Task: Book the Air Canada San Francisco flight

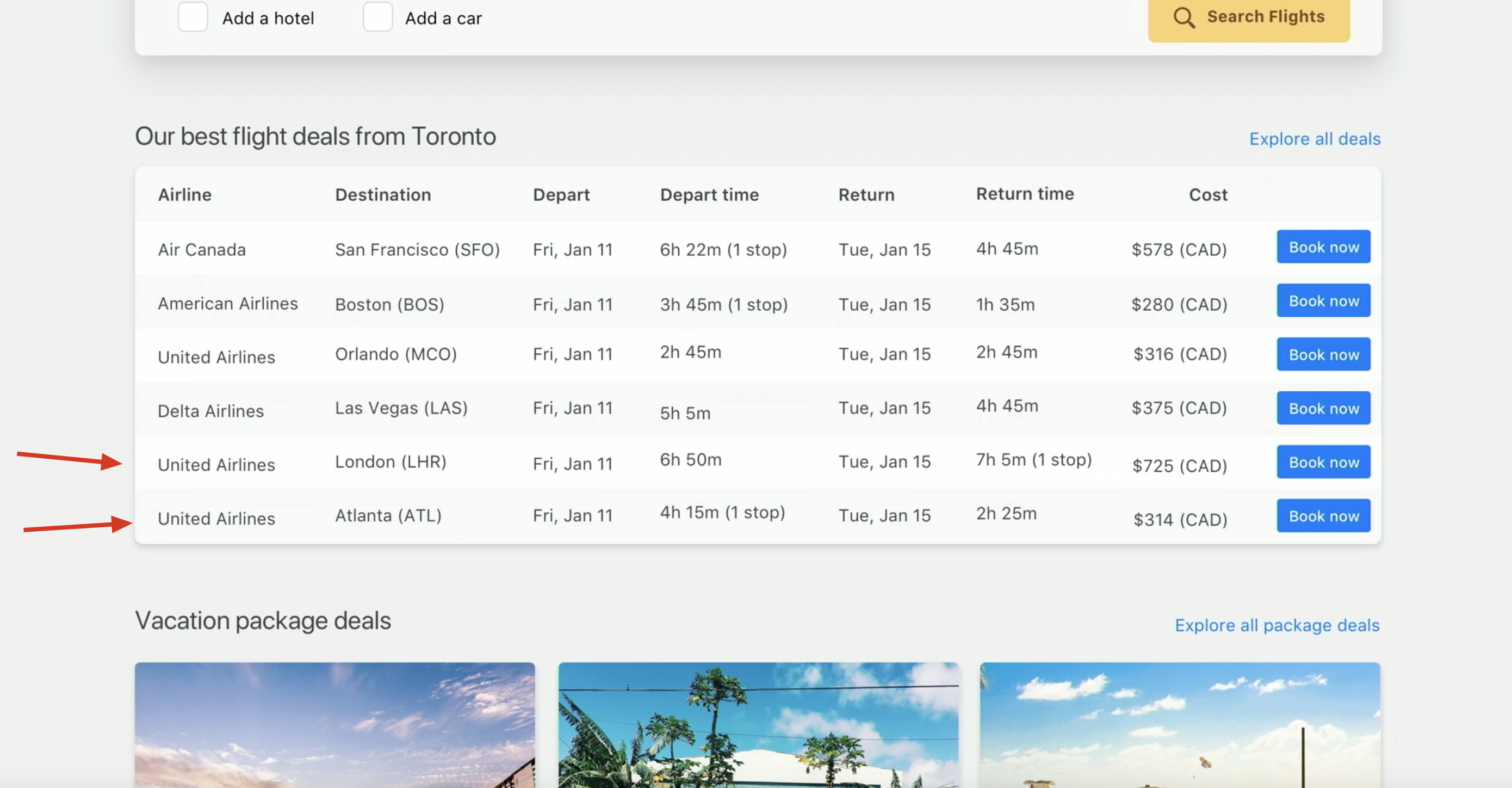Action: click(x=1323, y=247)
